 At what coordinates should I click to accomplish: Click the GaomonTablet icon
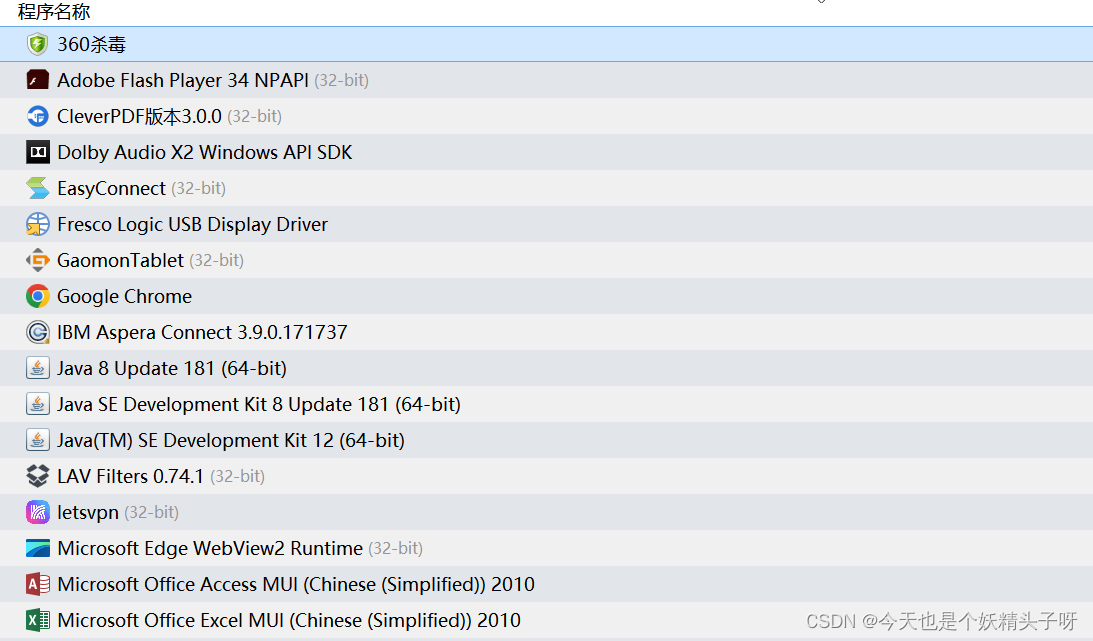(x=38, y=260)
